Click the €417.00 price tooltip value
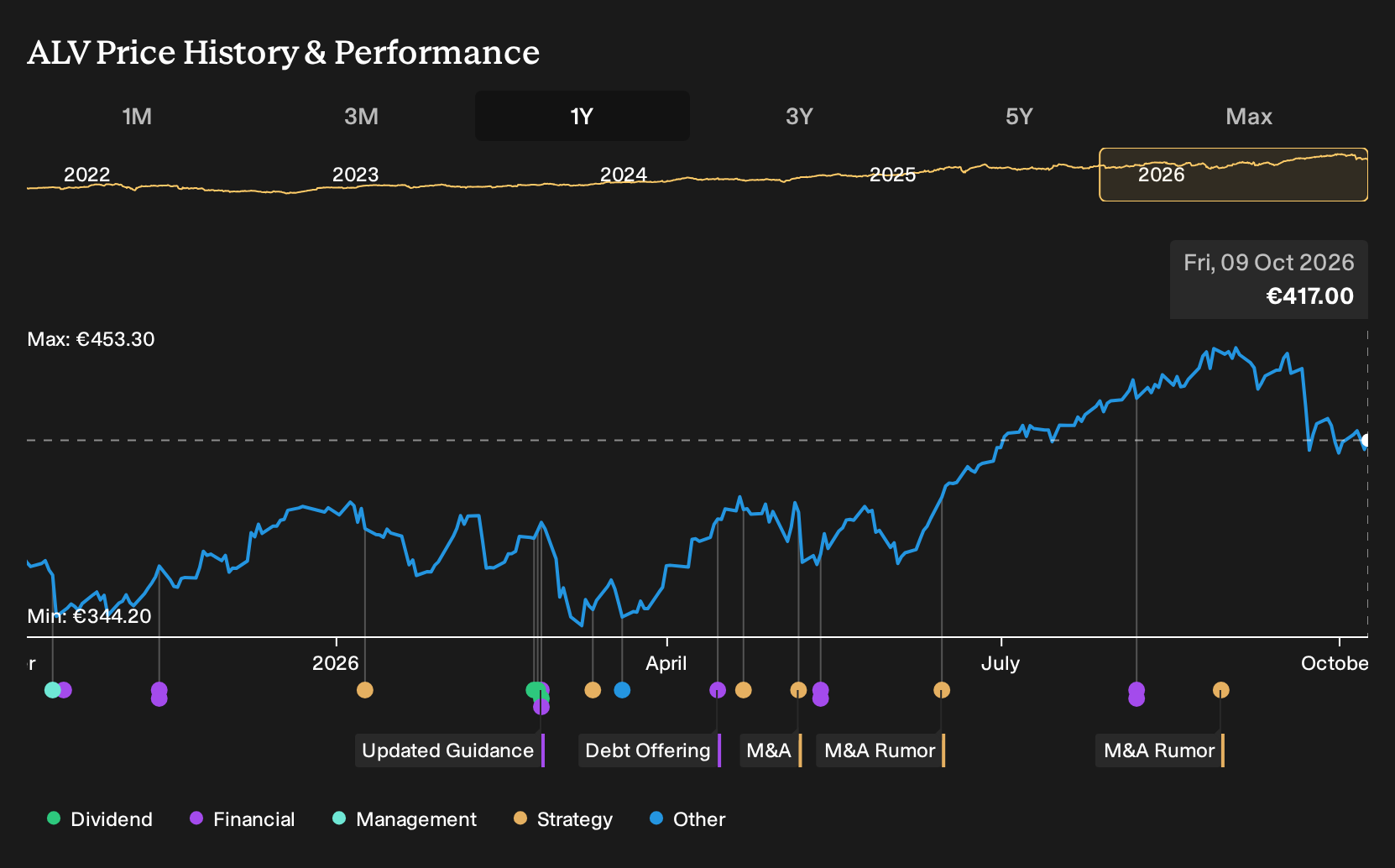This screenshot has height=868, width=1395. point(1310,296)
